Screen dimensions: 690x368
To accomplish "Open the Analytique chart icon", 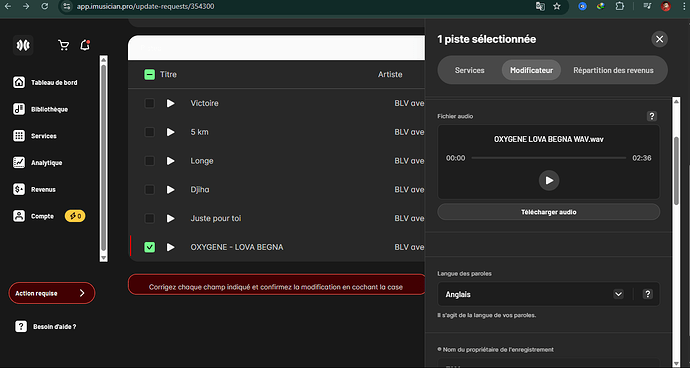I will 19,162.
